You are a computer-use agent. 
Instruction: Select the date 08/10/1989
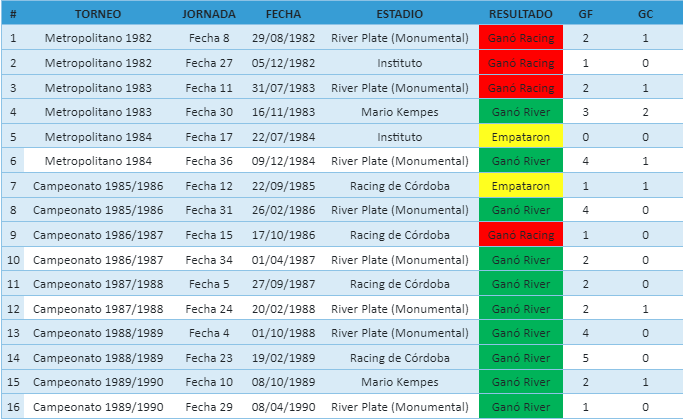click(x=284, y=382)
